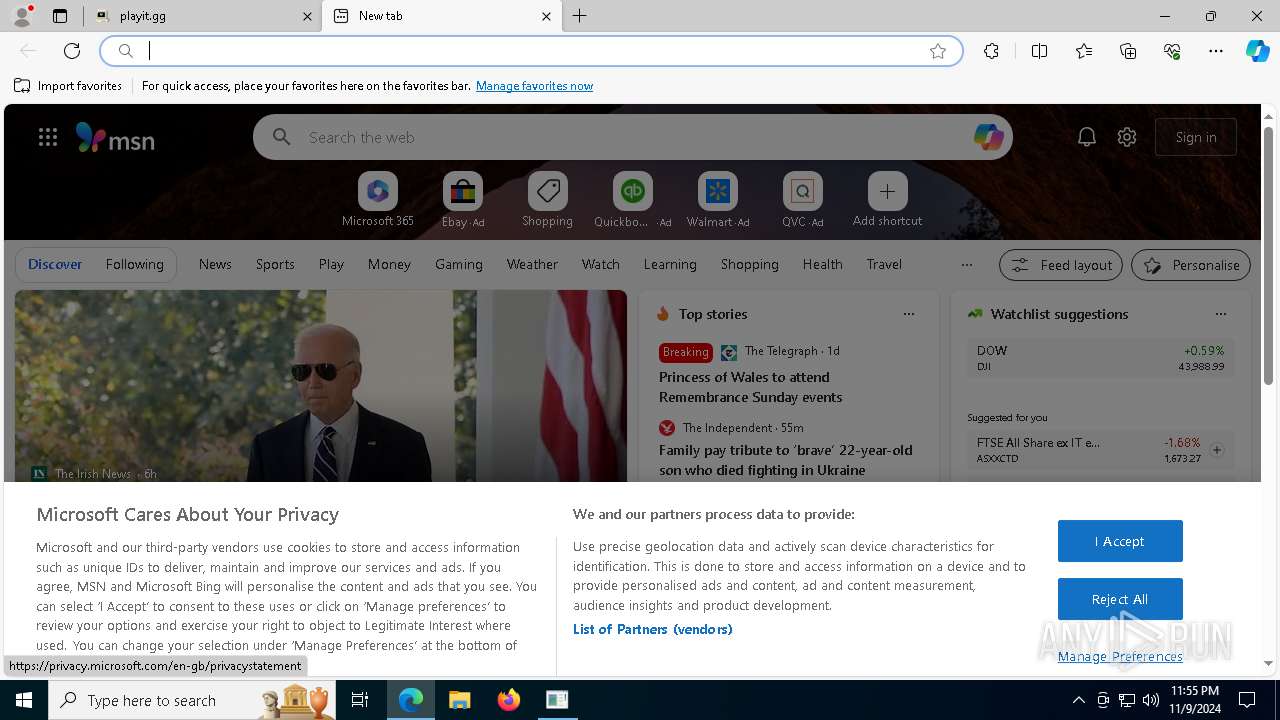Read Princess of Wales Remembrance Sunday story
Screen dimensions: 1280x720
[750, 387]
